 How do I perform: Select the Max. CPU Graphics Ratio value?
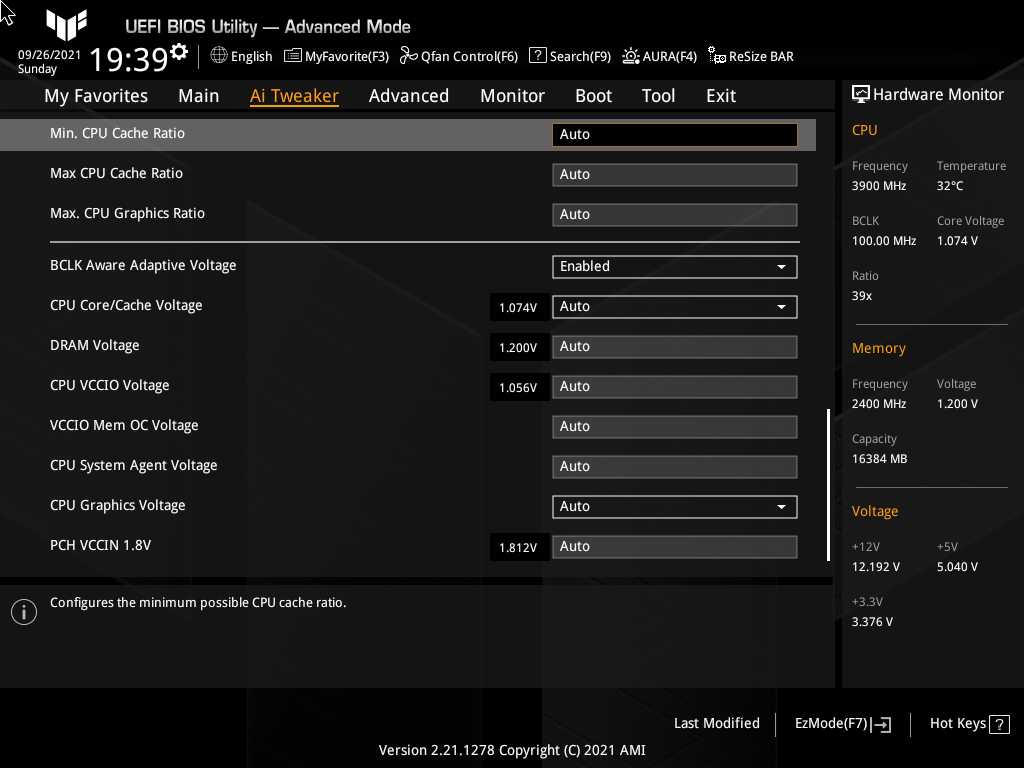[x=674, y=214]
